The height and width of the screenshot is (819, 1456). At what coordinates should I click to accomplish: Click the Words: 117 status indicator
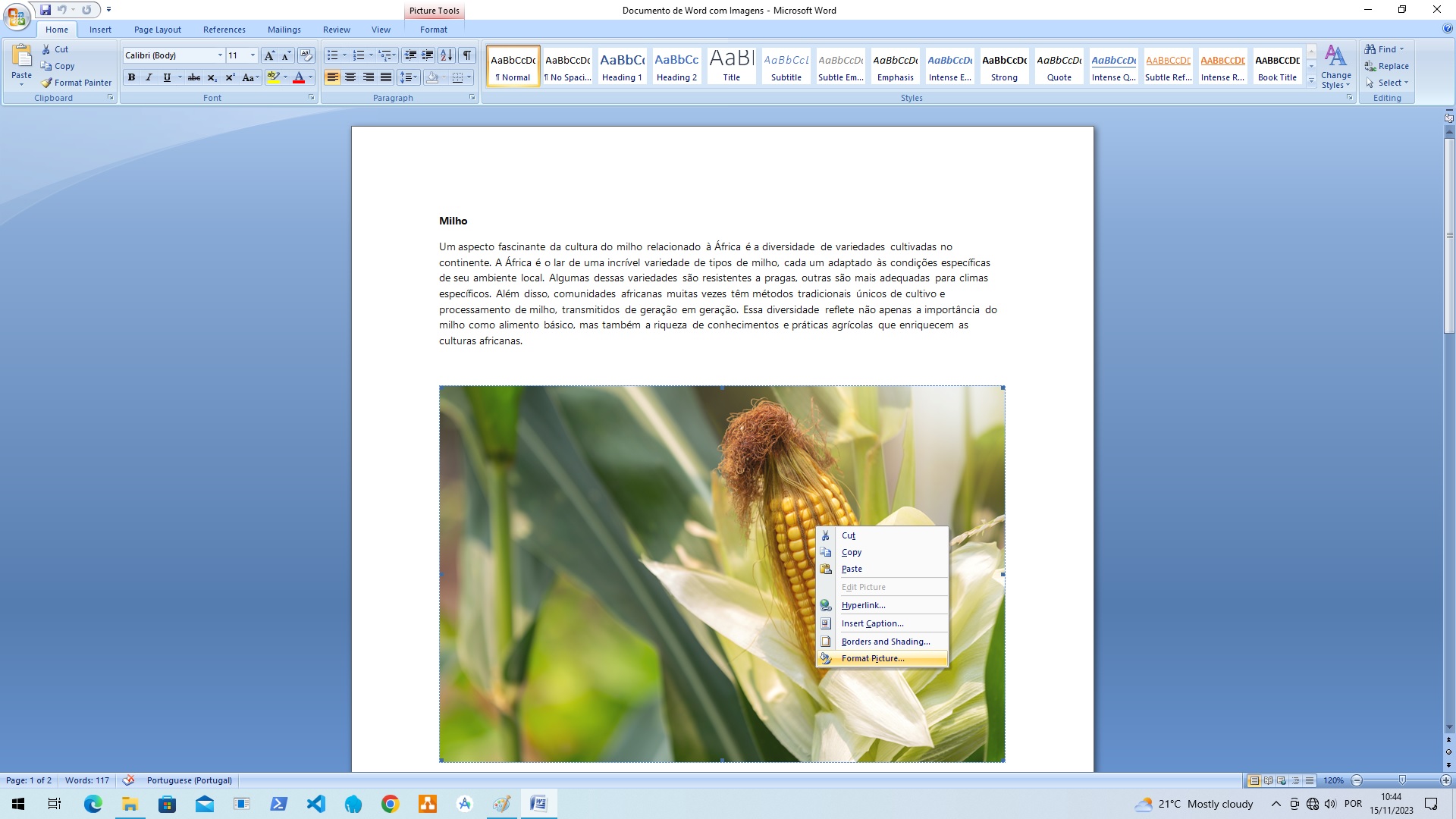coord(87,780)
